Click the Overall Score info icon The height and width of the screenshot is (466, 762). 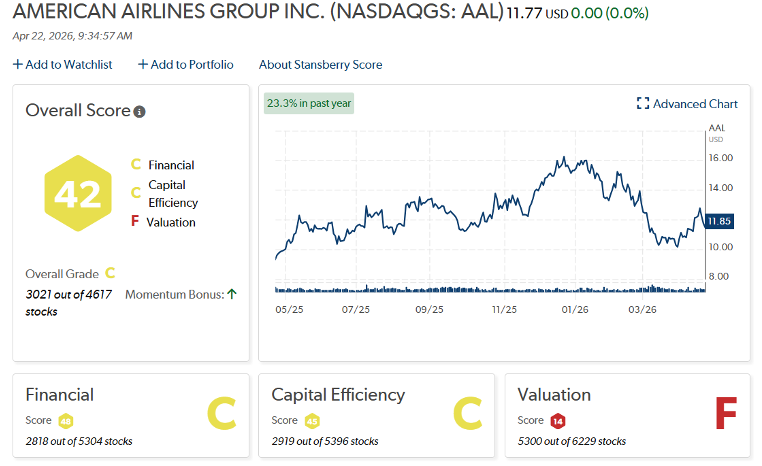click(x=140, y=112)
